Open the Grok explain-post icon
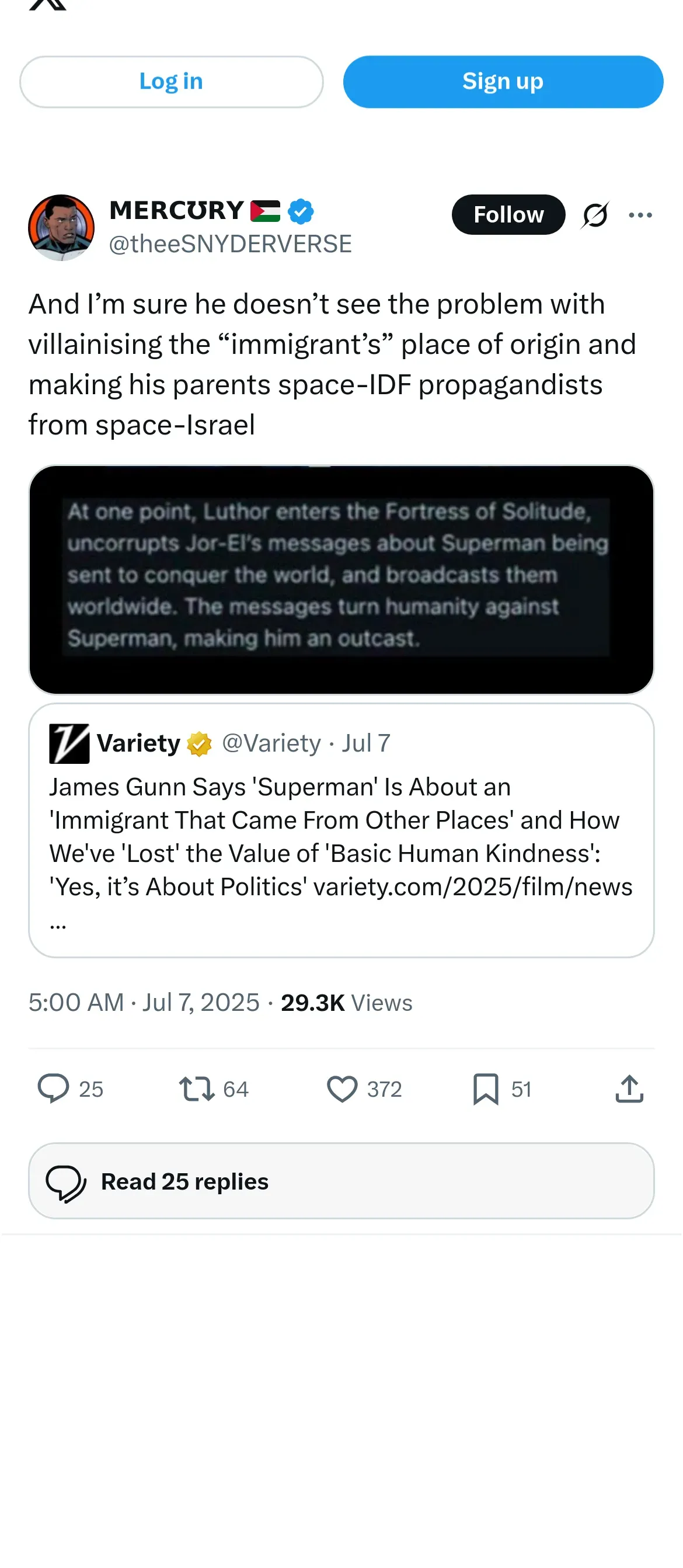Image resolution: width=683 pixels, height=1568 pixels. click(x=594, y=215)
